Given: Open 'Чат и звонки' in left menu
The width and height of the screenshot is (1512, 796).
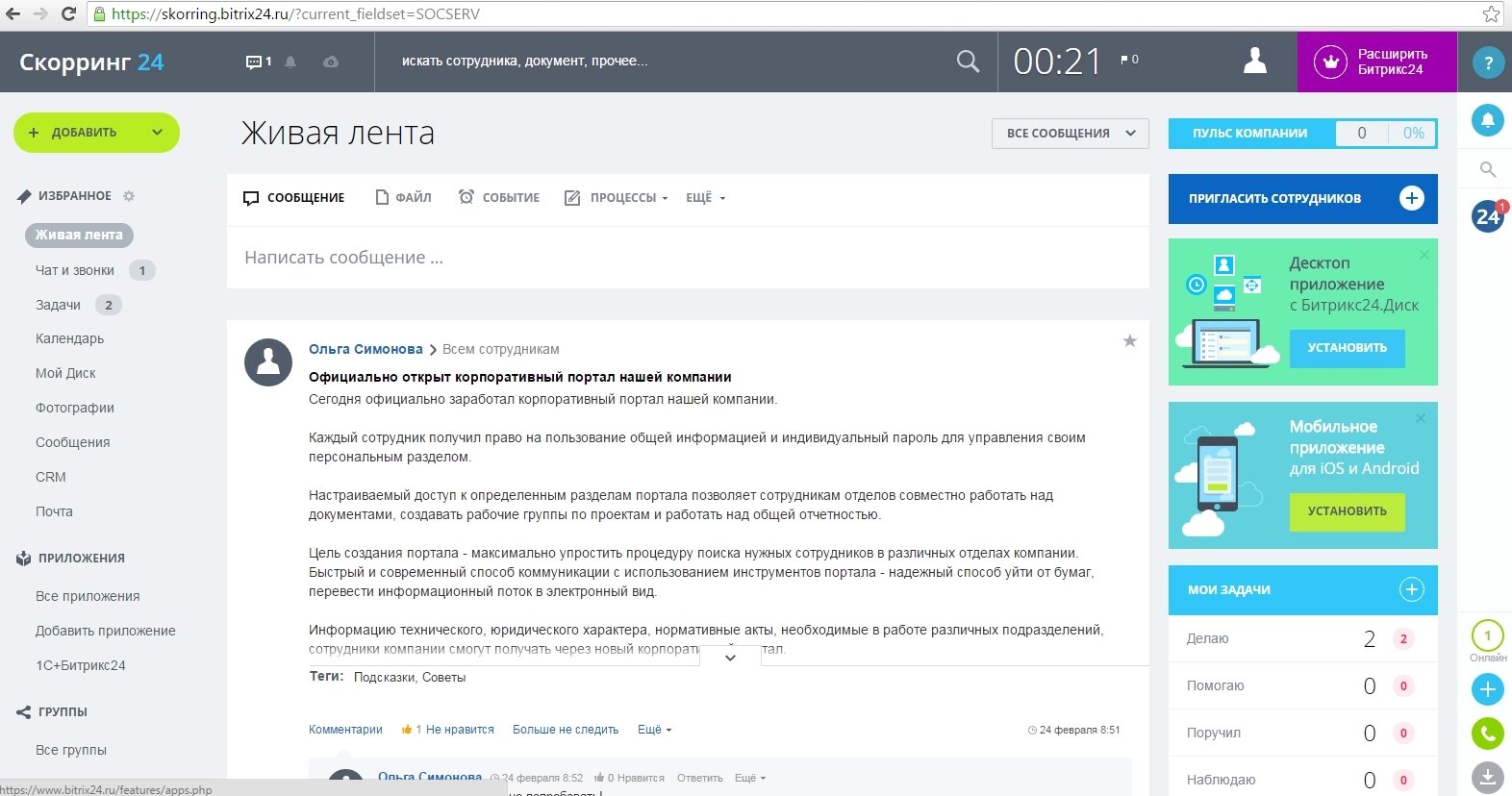Looking at the screenshot, I should (75, 270).
